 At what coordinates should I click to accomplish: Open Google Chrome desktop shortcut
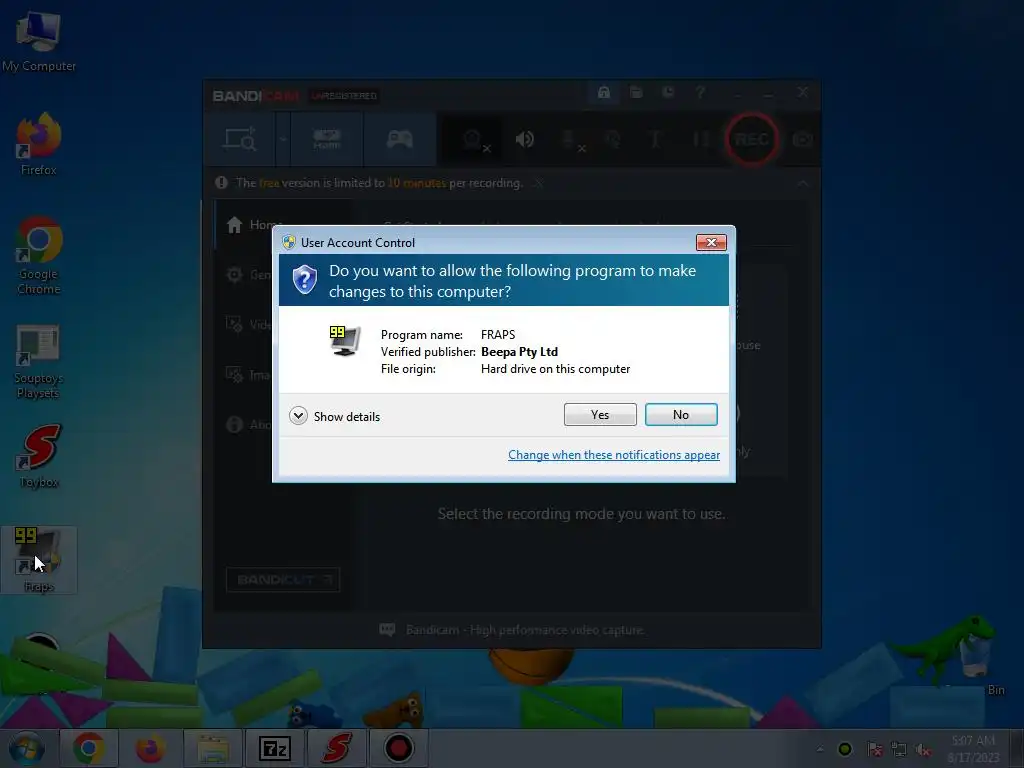pos(39,255)
